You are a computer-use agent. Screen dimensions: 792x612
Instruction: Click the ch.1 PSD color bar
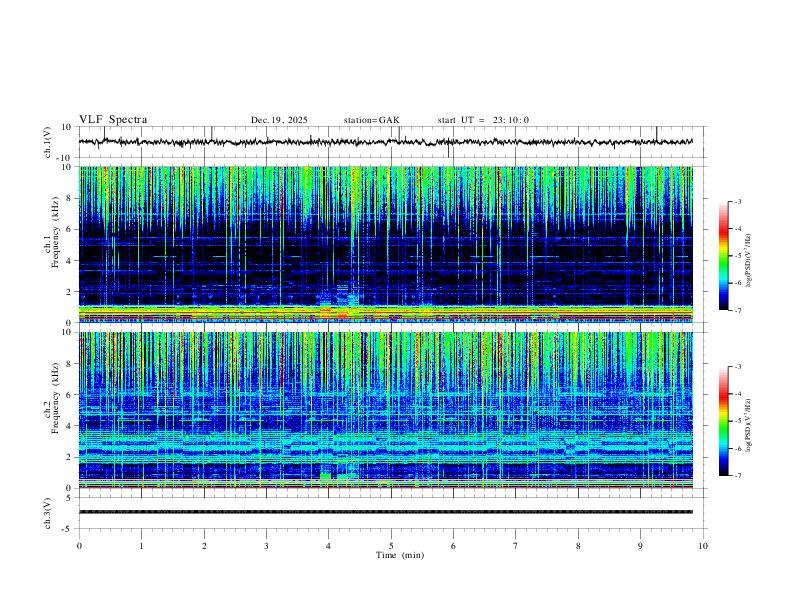[723, 256]
